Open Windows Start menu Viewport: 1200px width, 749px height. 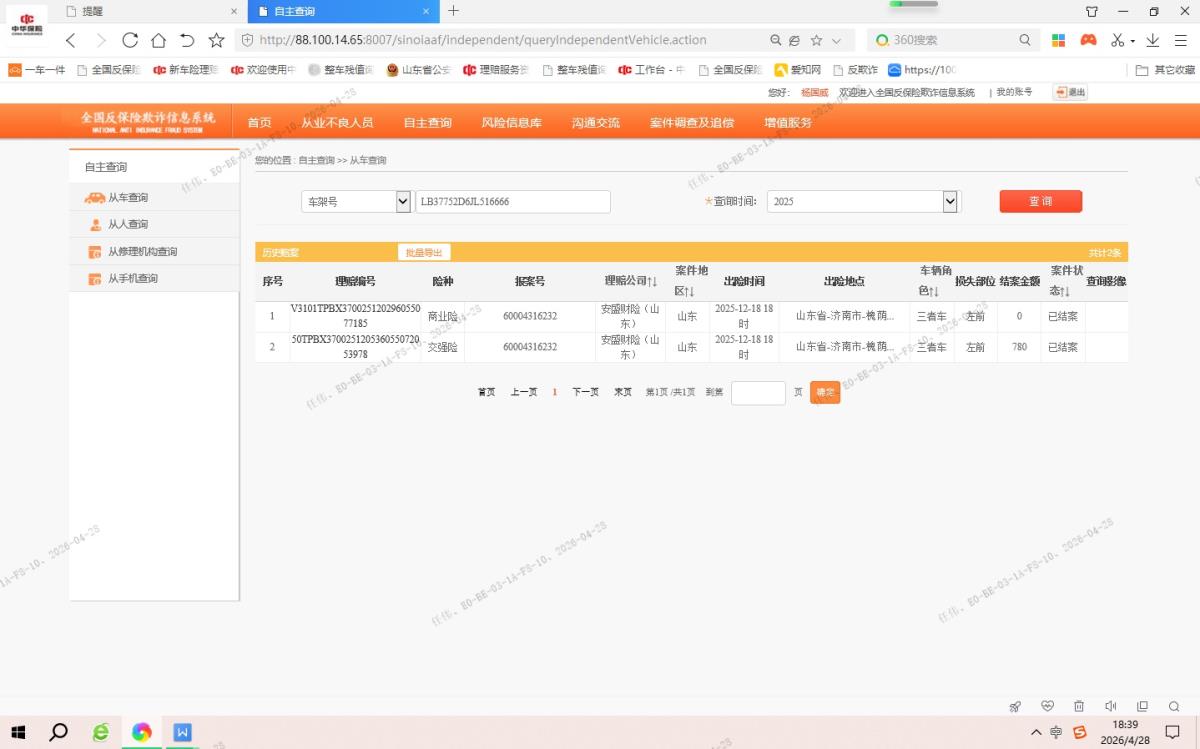point(18,732)
